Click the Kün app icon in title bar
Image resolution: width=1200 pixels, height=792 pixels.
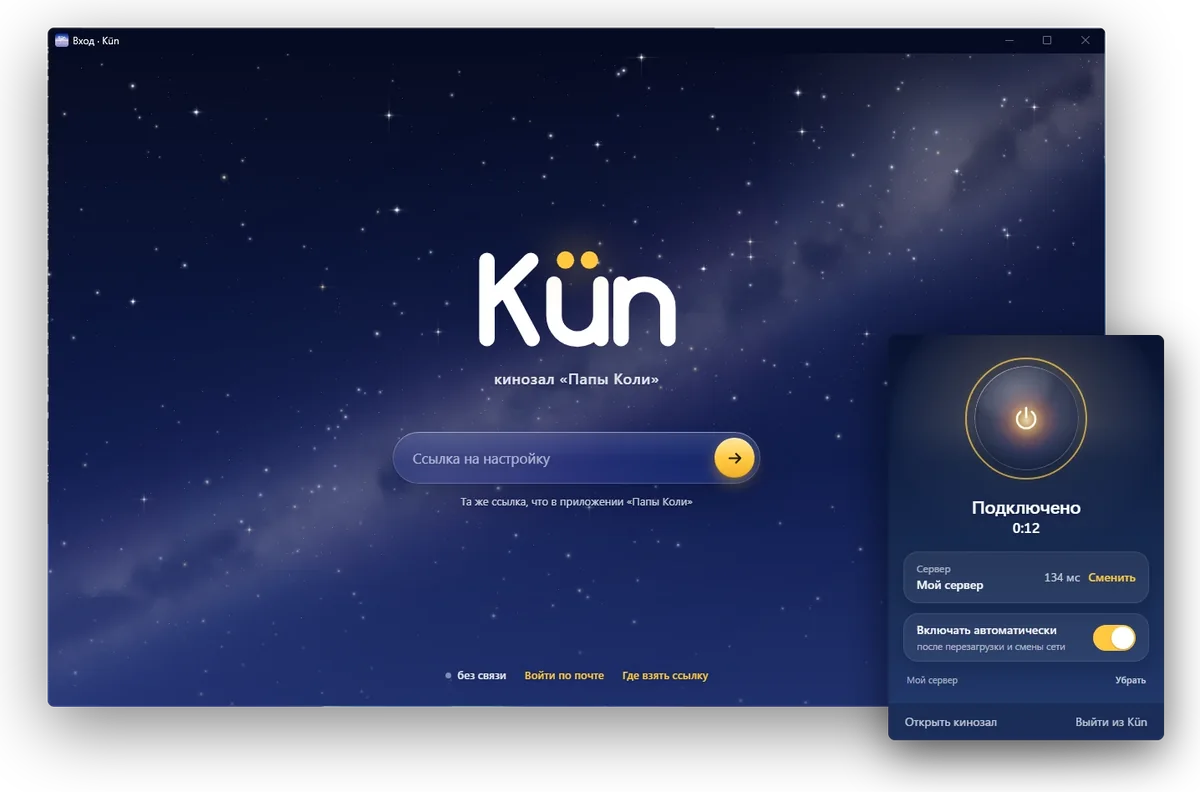(x=62, y=41)
